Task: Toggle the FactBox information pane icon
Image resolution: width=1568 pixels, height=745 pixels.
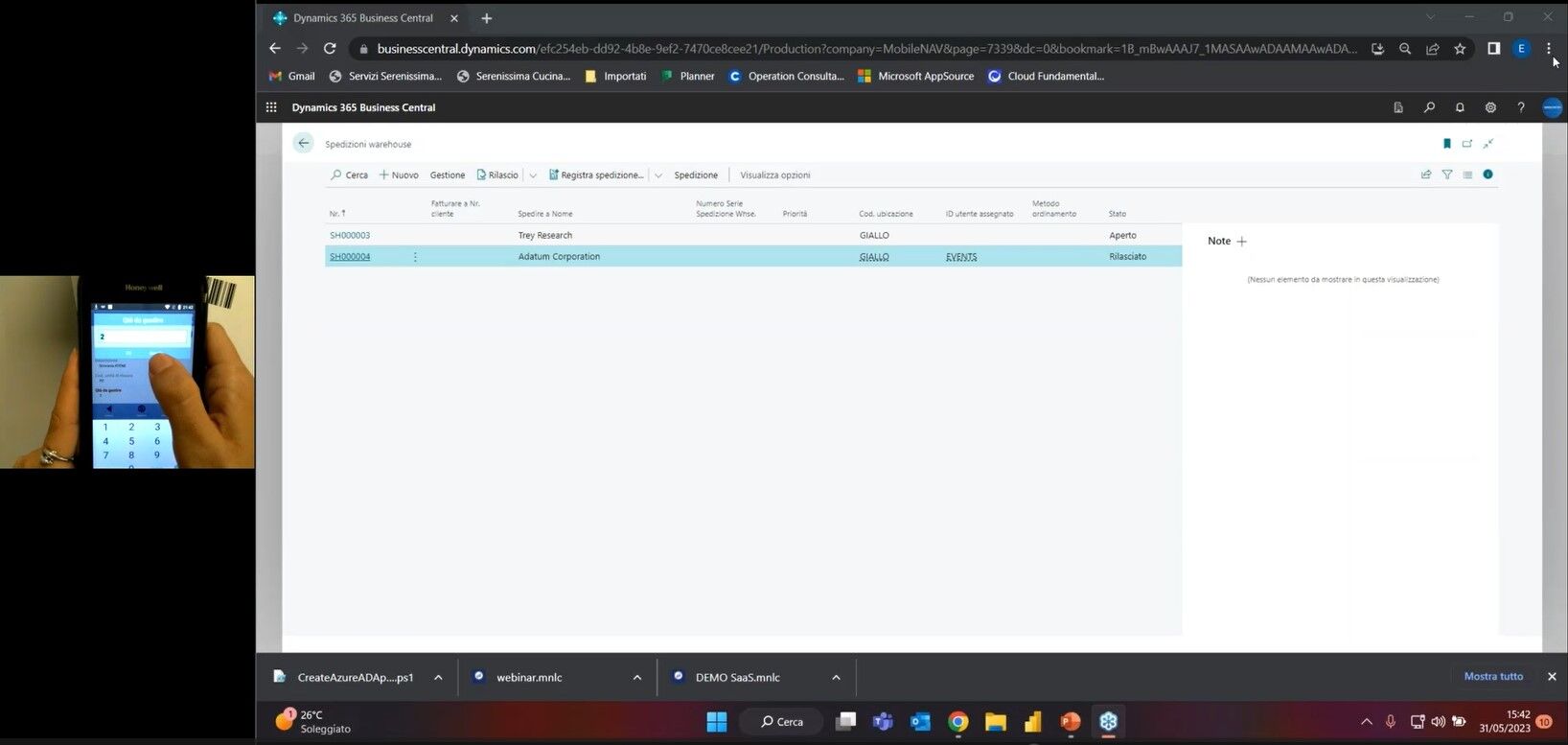Action: point(1487,175)
